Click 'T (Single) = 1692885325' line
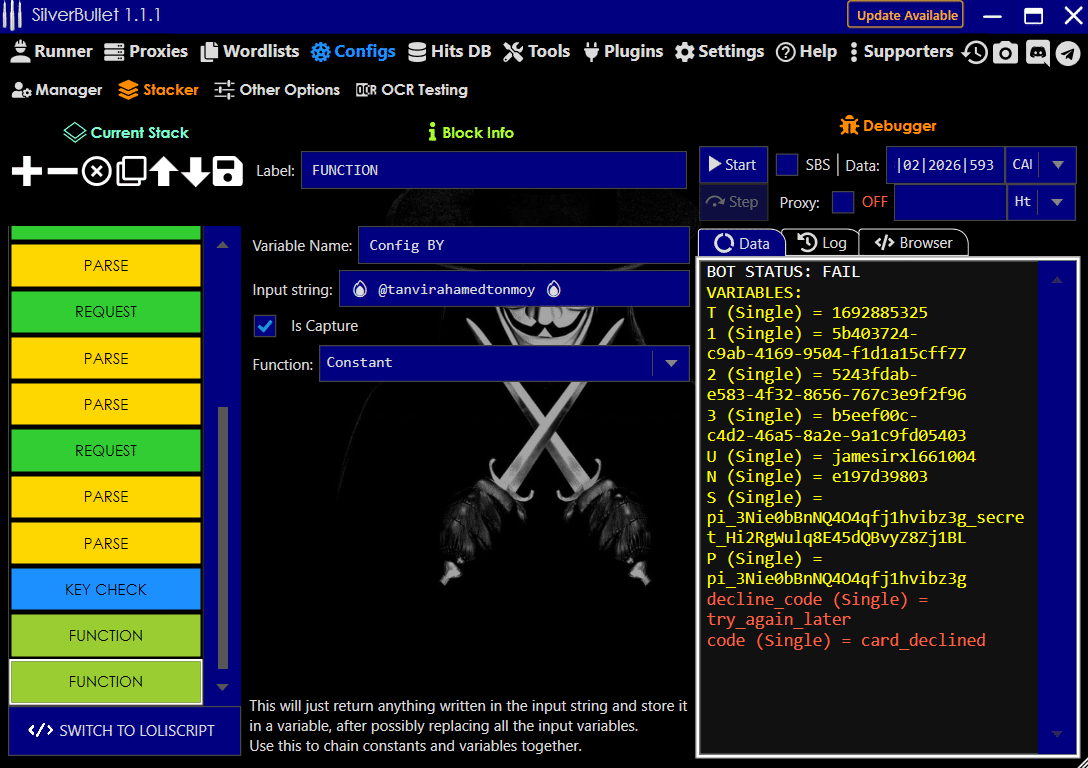This screenshot has width=1088, height=768. click(817, 313)
